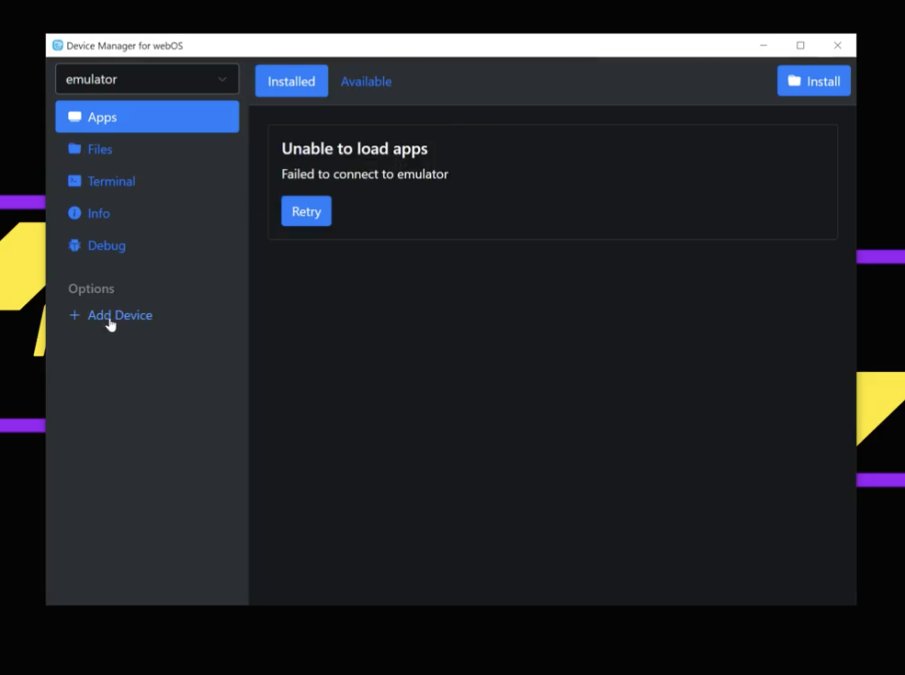Click the Info circle icon
This screenshot has width=905, height=675.
[x=74, y=213]
